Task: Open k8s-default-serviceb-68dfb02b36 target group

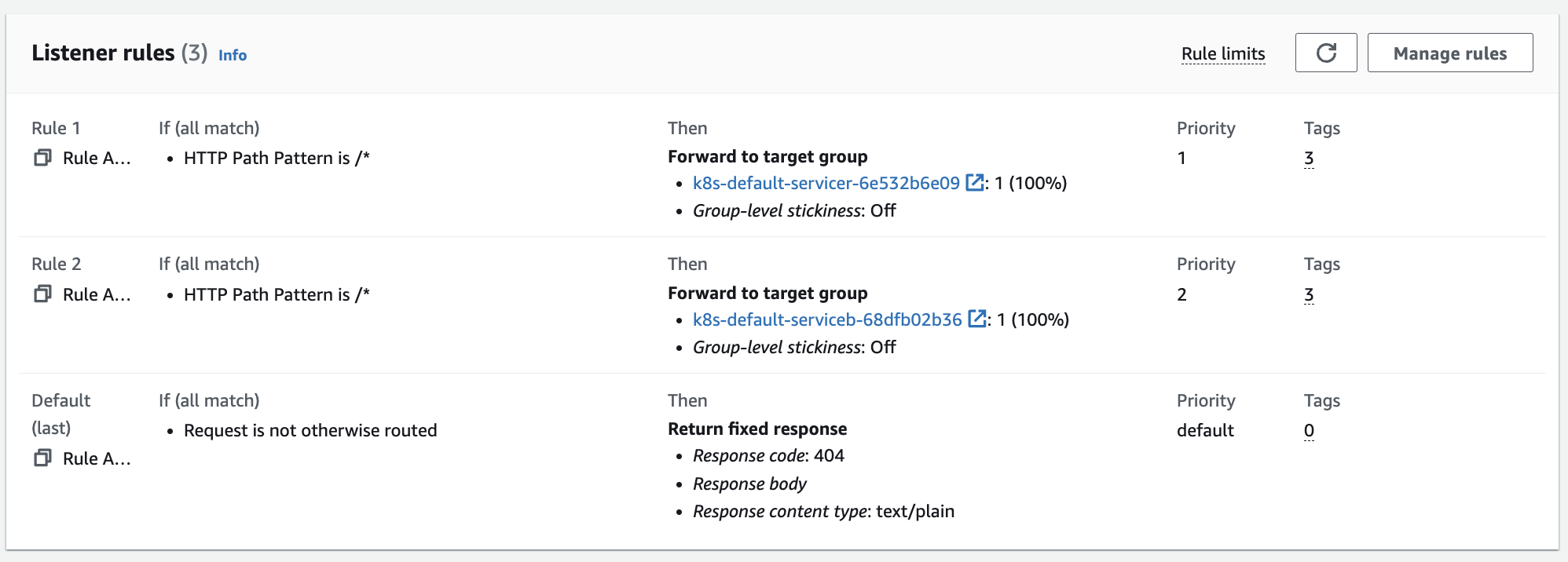Action: 826,319
